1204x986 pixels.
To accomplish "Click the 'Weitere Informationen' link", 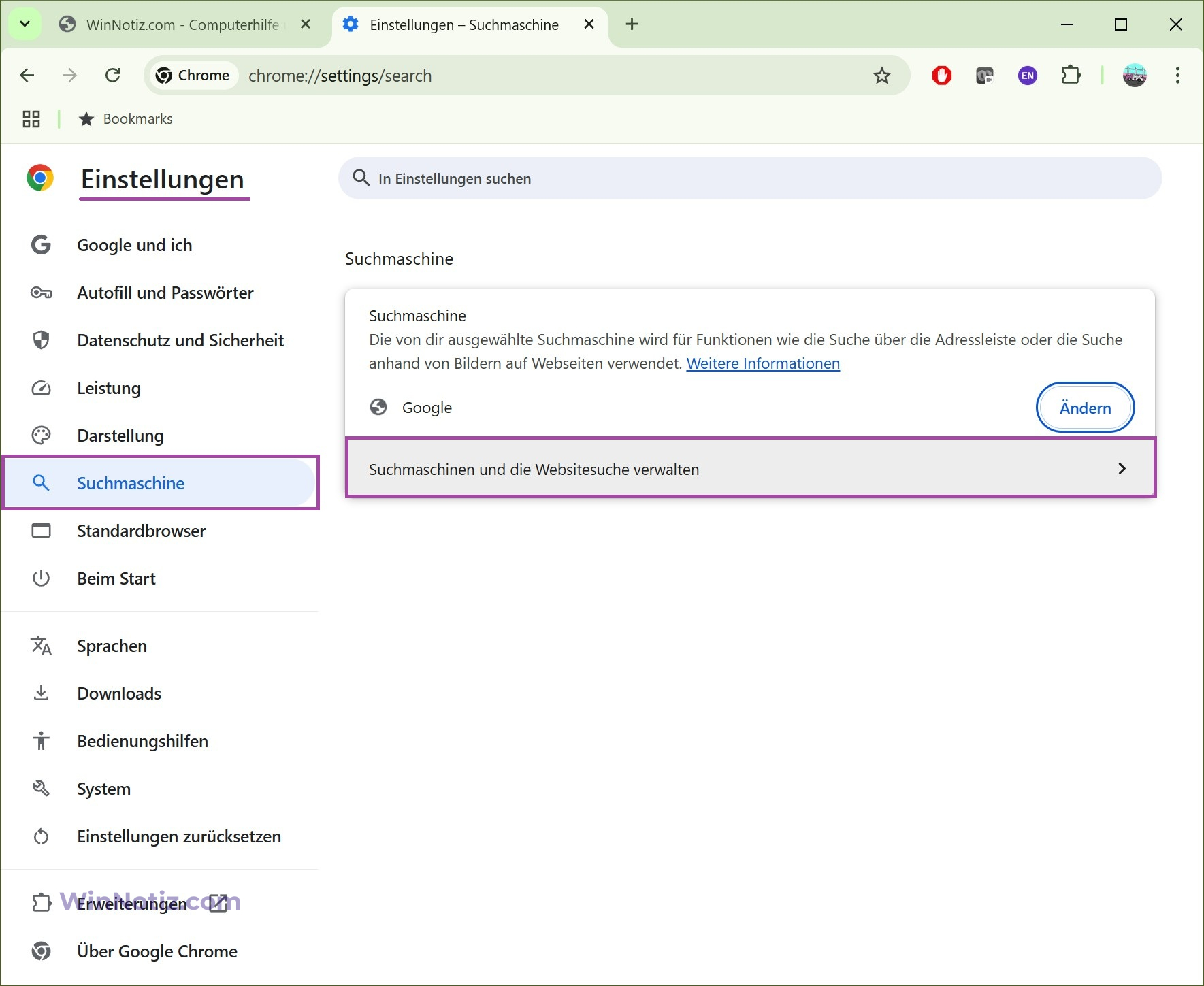I will pos(763,363).
